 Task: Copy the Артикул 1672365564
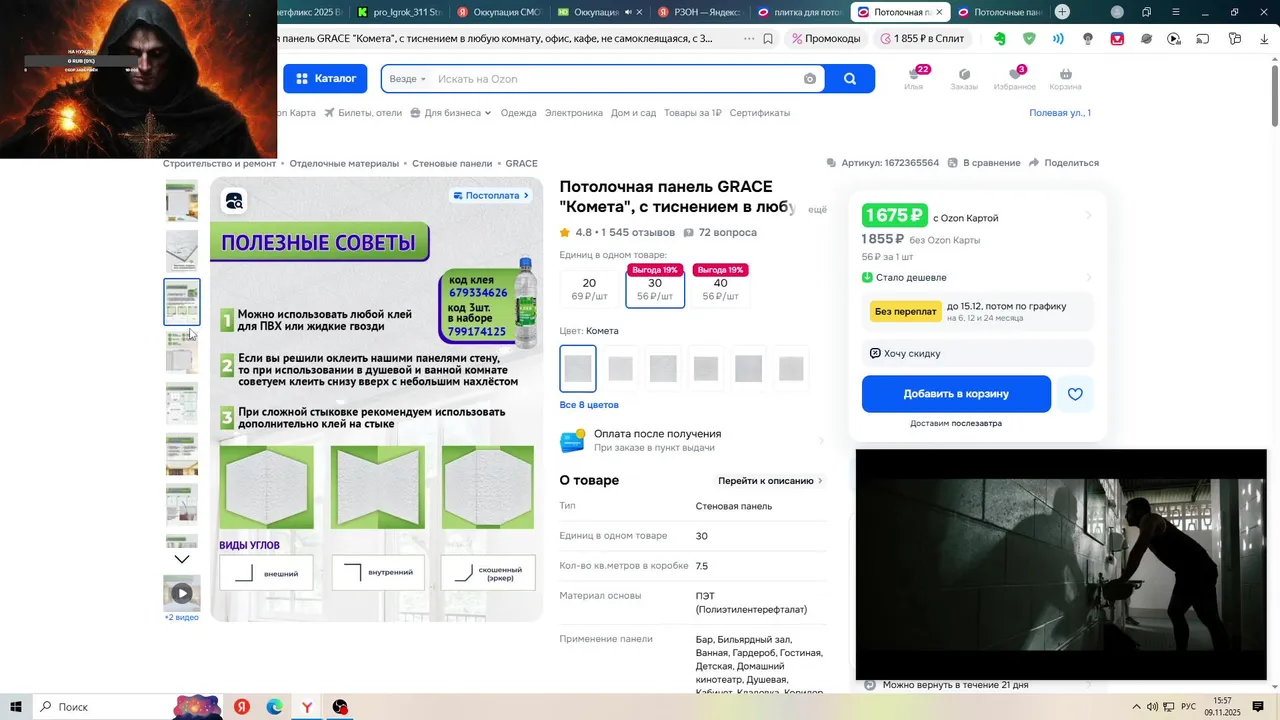[883, 163]
